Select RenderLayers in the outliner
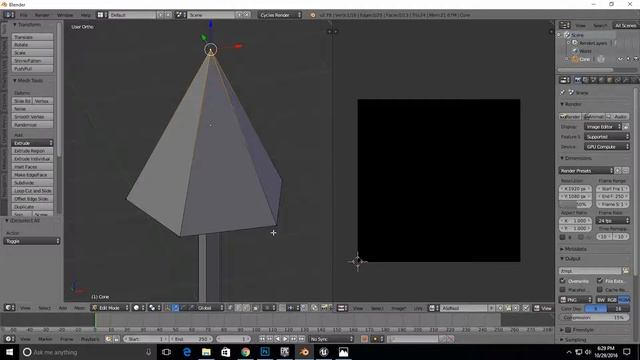This screenshot has width=640, height=360. tap(593, 43)
